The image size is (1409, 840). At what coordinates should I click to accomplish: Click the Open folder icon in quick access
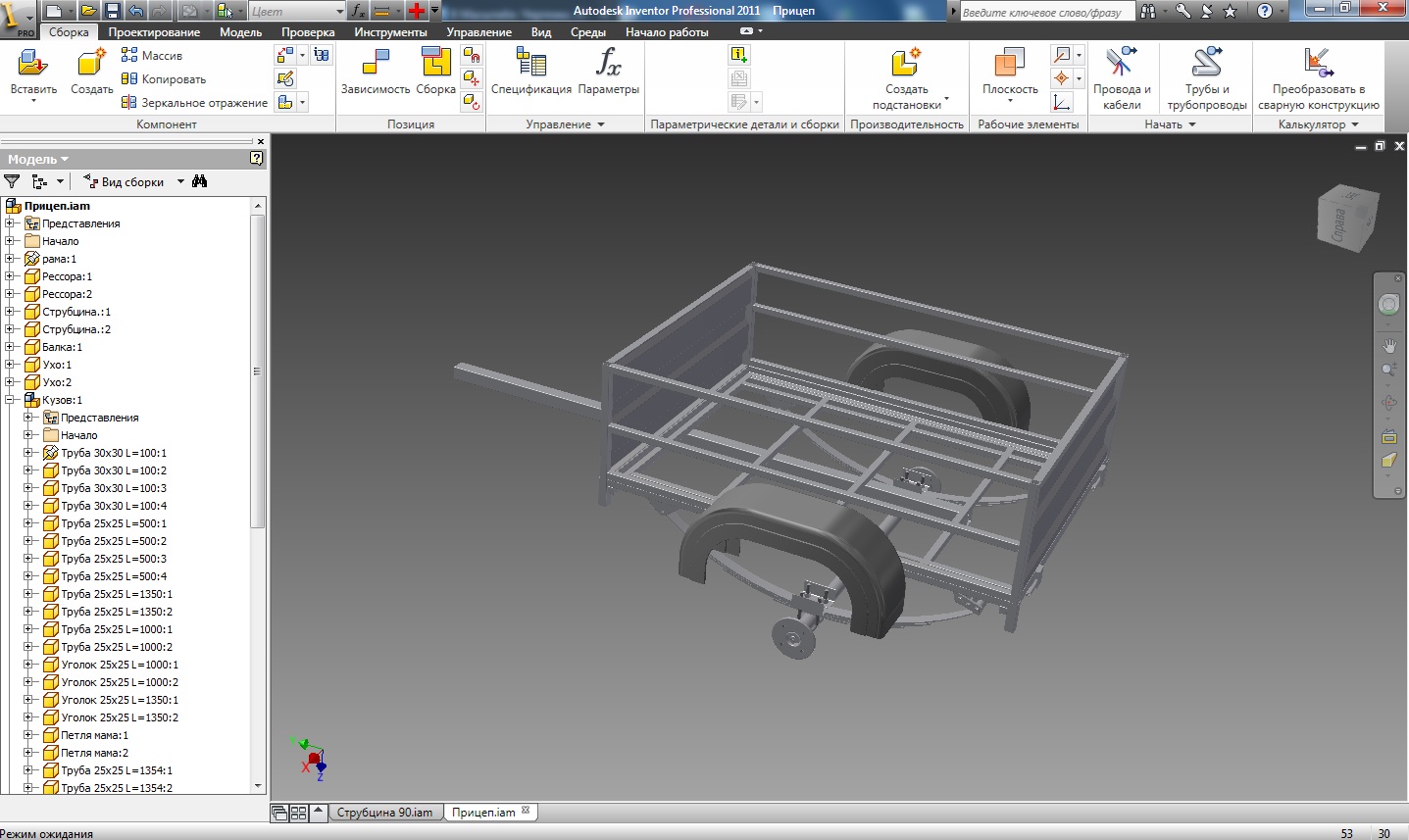click(88, 11)
